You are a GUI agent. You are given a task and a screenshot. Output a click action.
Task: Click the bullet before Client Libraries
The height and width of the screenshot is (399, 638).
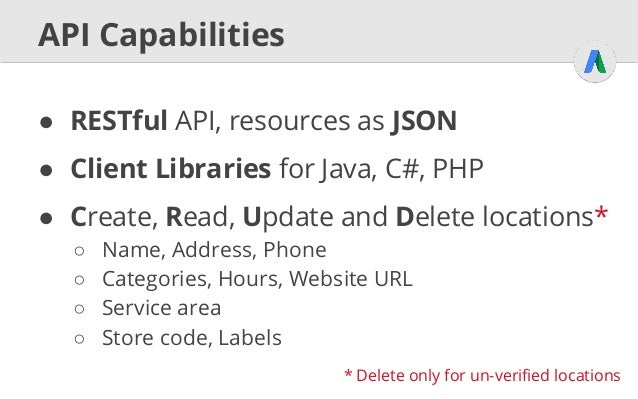pyautogui.click(x=46, y=170)
